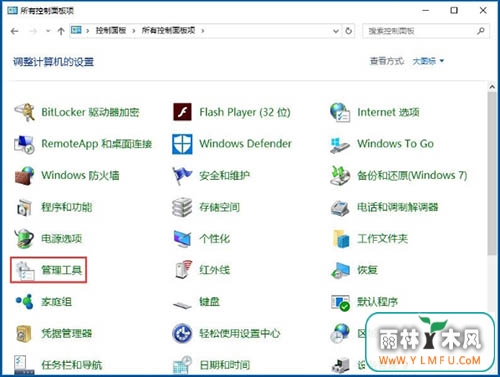Screen dimensions: 500x377
Task: Open the 恢复 text link
Action: pyautogui.click(x=367, y=270)
